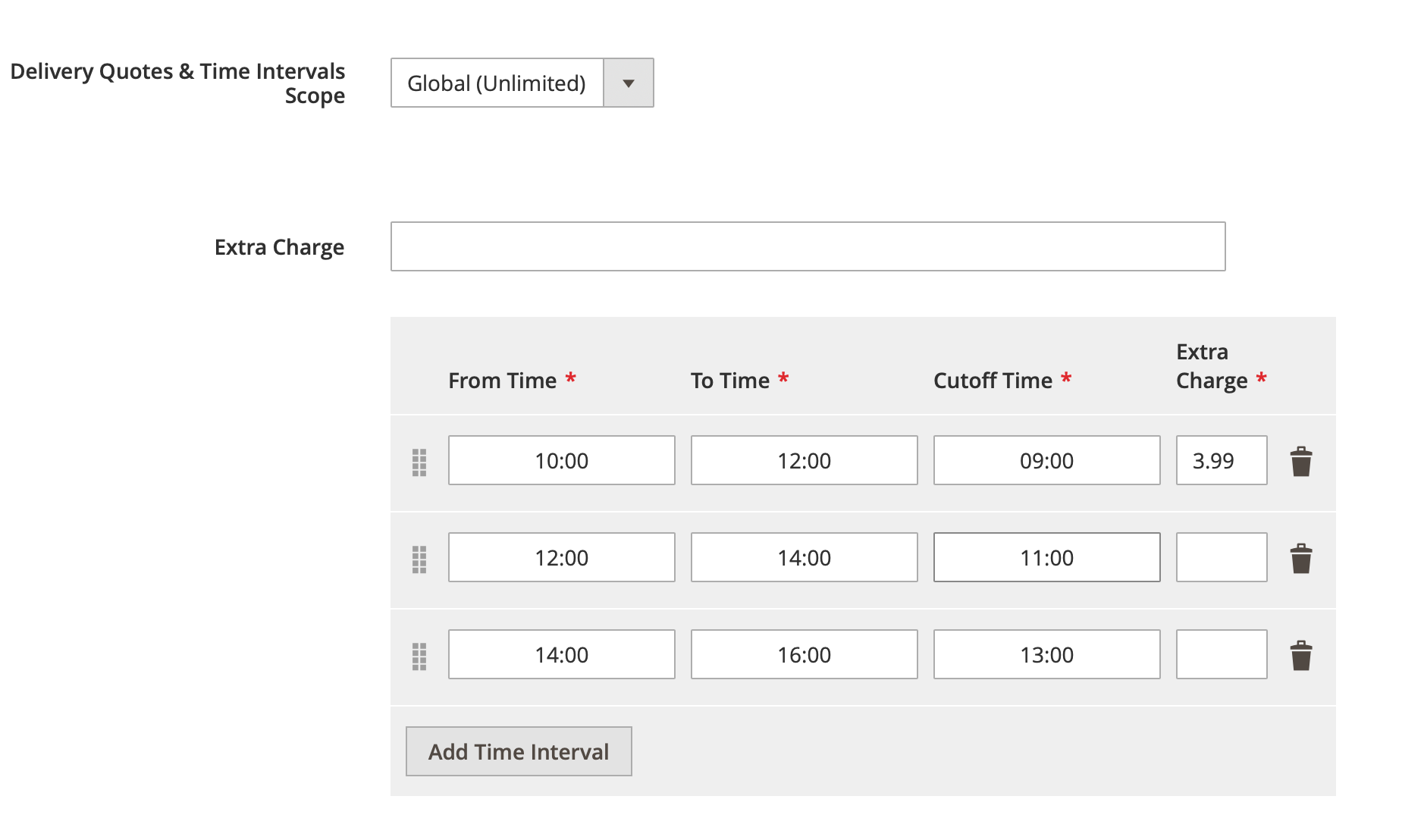Edit the Extra Charge field showing 3.99
Image resolution: width=1424 pixels, height=840 pixels.
point(1222,460)
